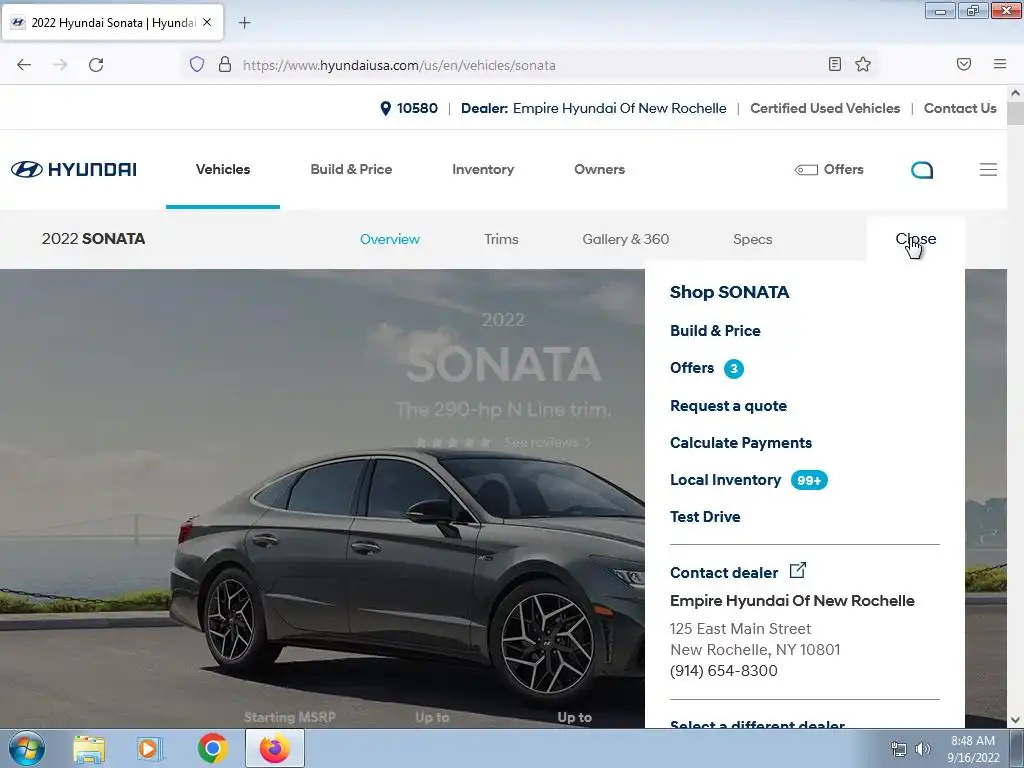
Task: Open the Firefox application menu
Action: point(1000,64)
